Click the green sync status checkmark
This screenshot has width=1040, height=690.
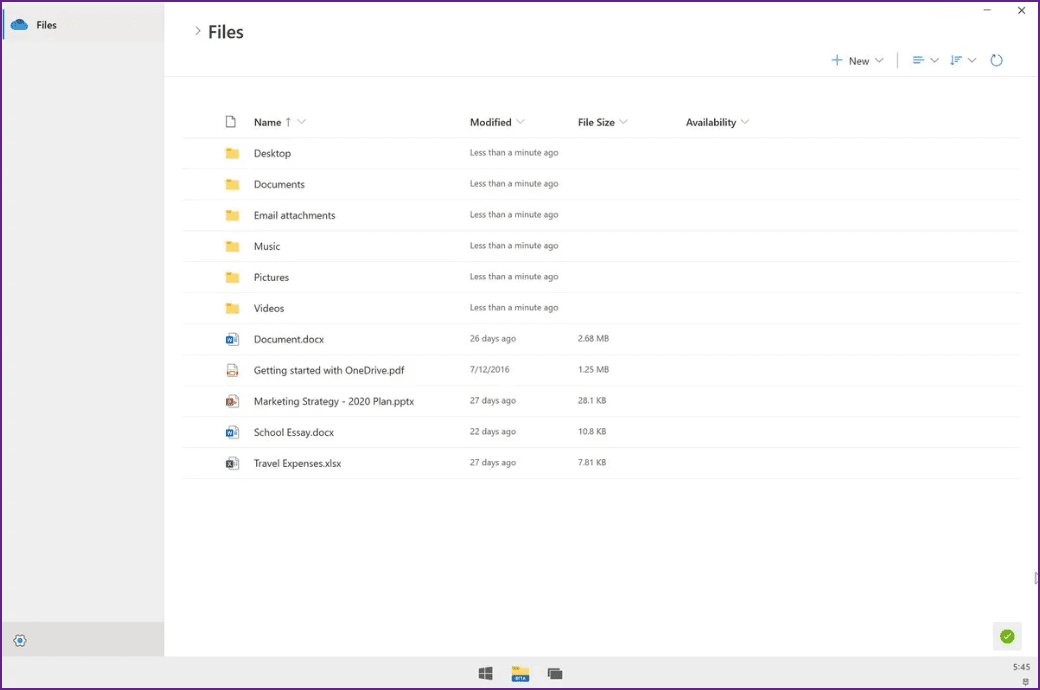1007,636
